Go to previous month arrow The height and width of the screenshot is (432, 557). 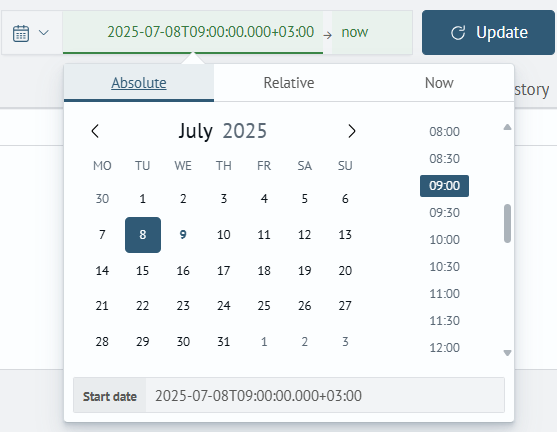95,131
